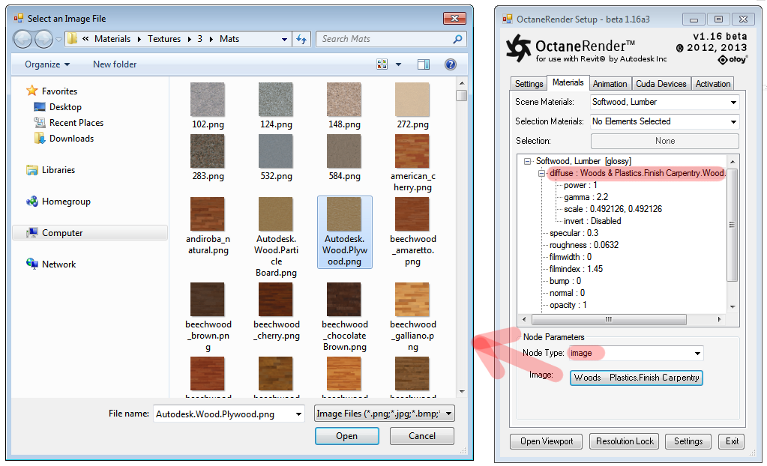Click the refresh icon next to address bar

[x=301, y=39]
